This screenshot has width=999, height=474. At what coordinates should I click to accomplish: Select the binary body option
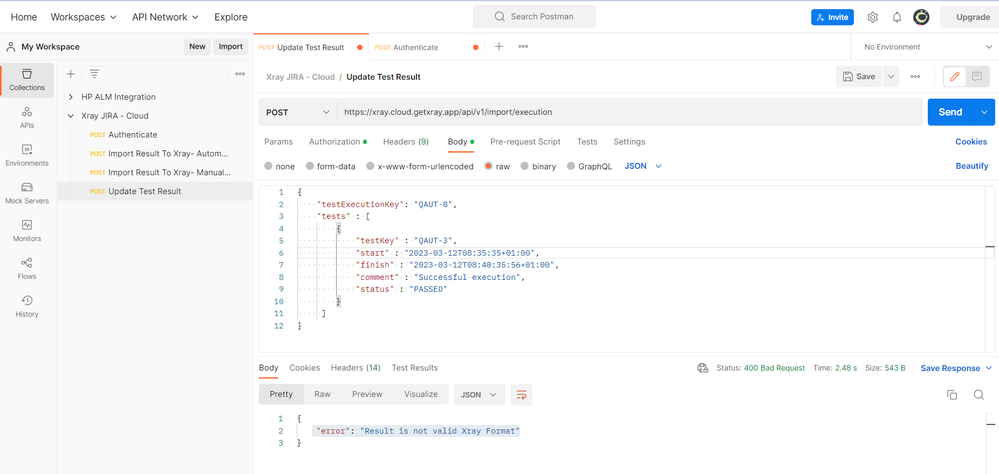coord(538,166)
